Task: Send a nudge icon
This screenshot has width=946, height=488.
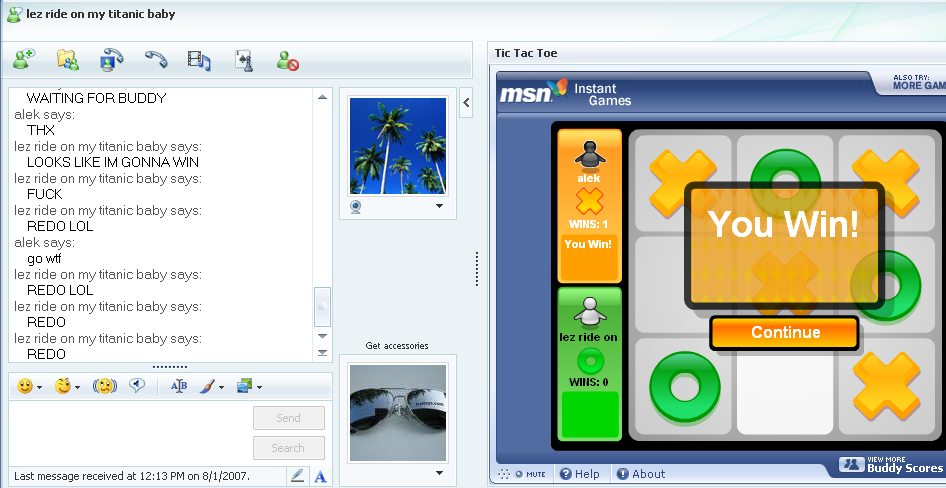Action: tap(104, 386)
